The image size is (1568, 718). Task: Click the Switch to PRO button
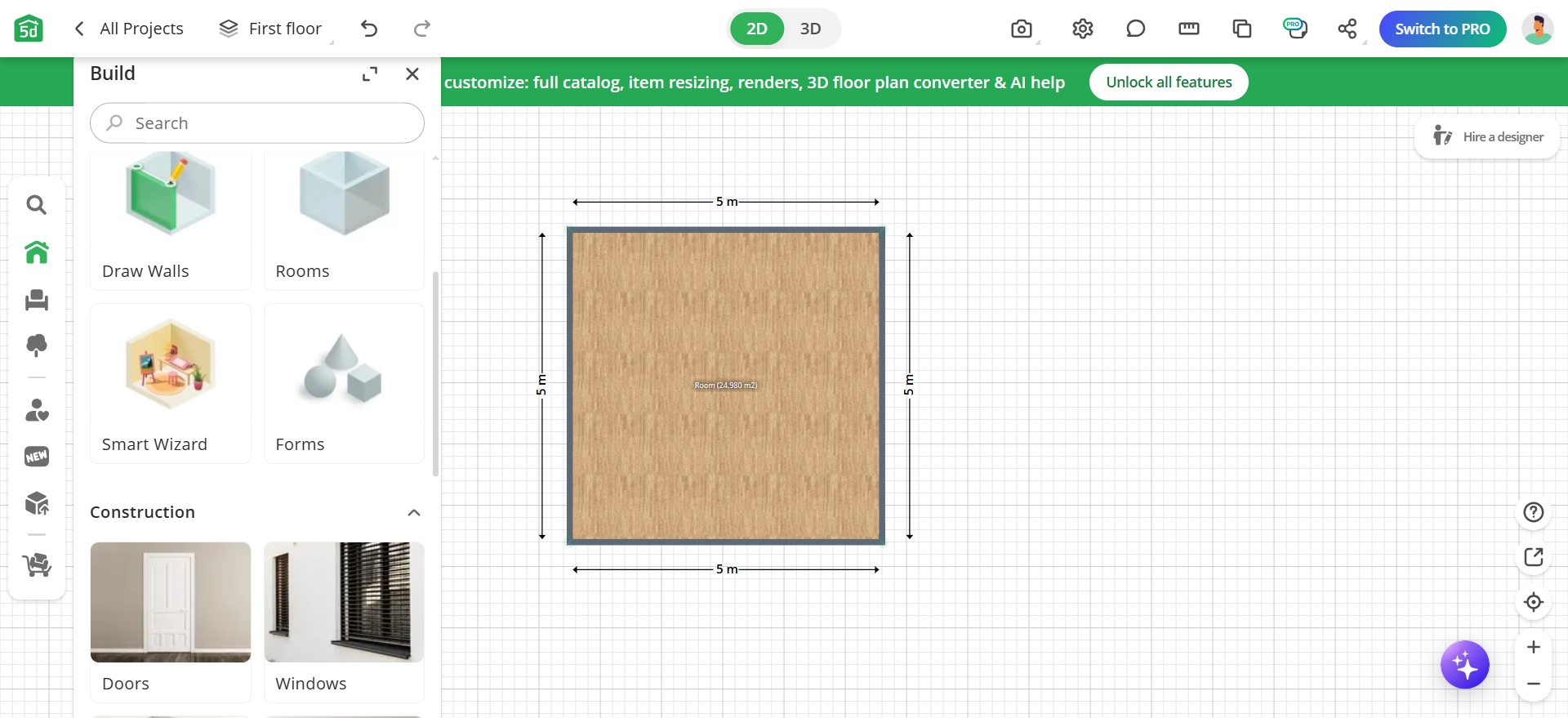pyautogui.click(x=1441, y=29)
